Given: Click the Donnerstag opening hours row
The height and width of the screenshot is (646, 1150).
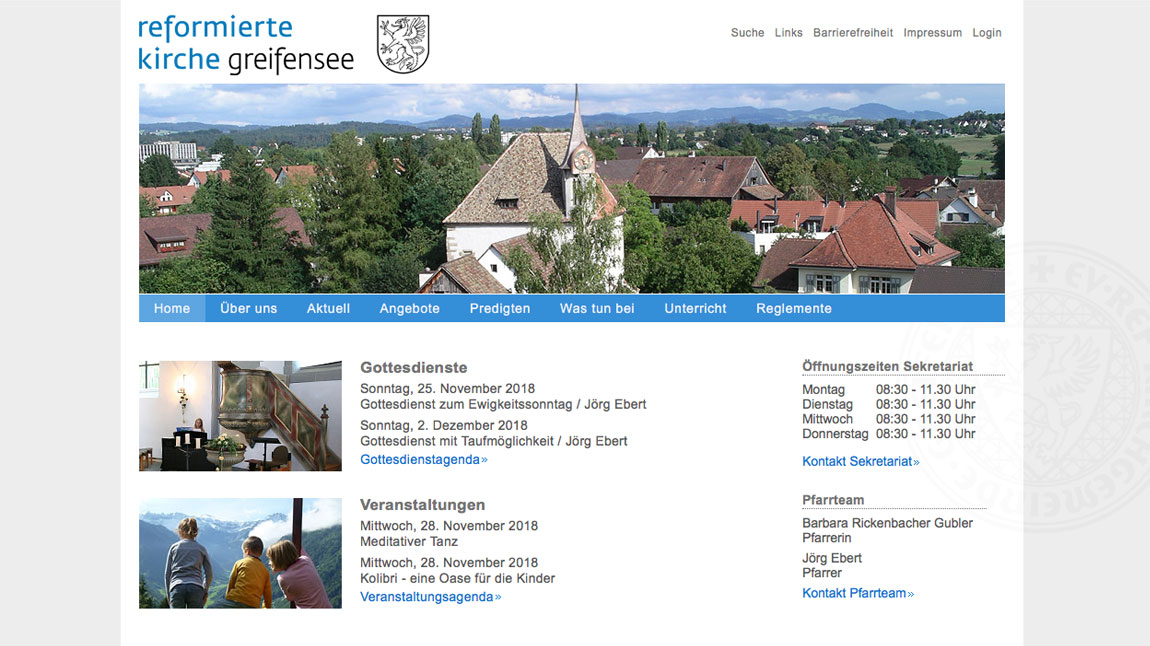Looking at the screenshot, I should [889, 434].
